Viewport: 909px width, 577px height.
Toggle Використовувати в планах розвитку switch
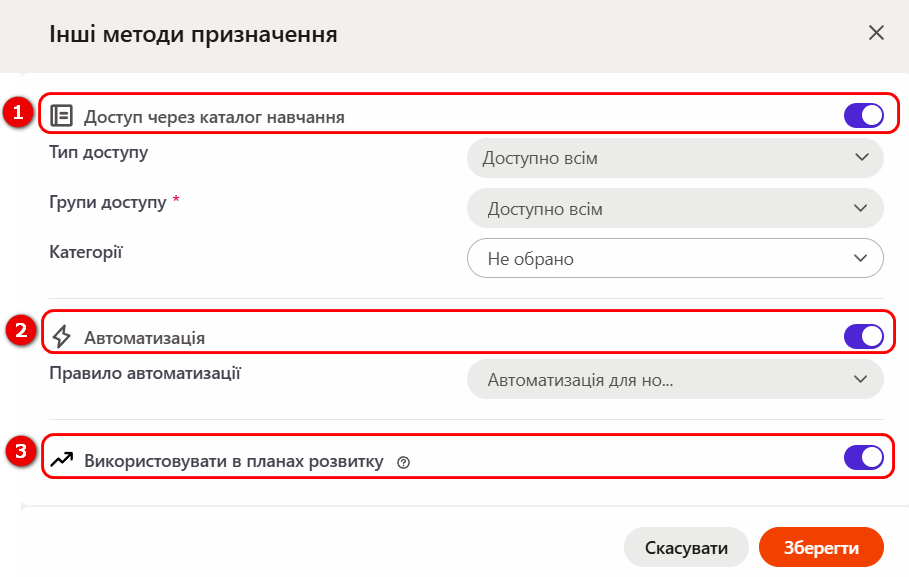tap(863, 458)
